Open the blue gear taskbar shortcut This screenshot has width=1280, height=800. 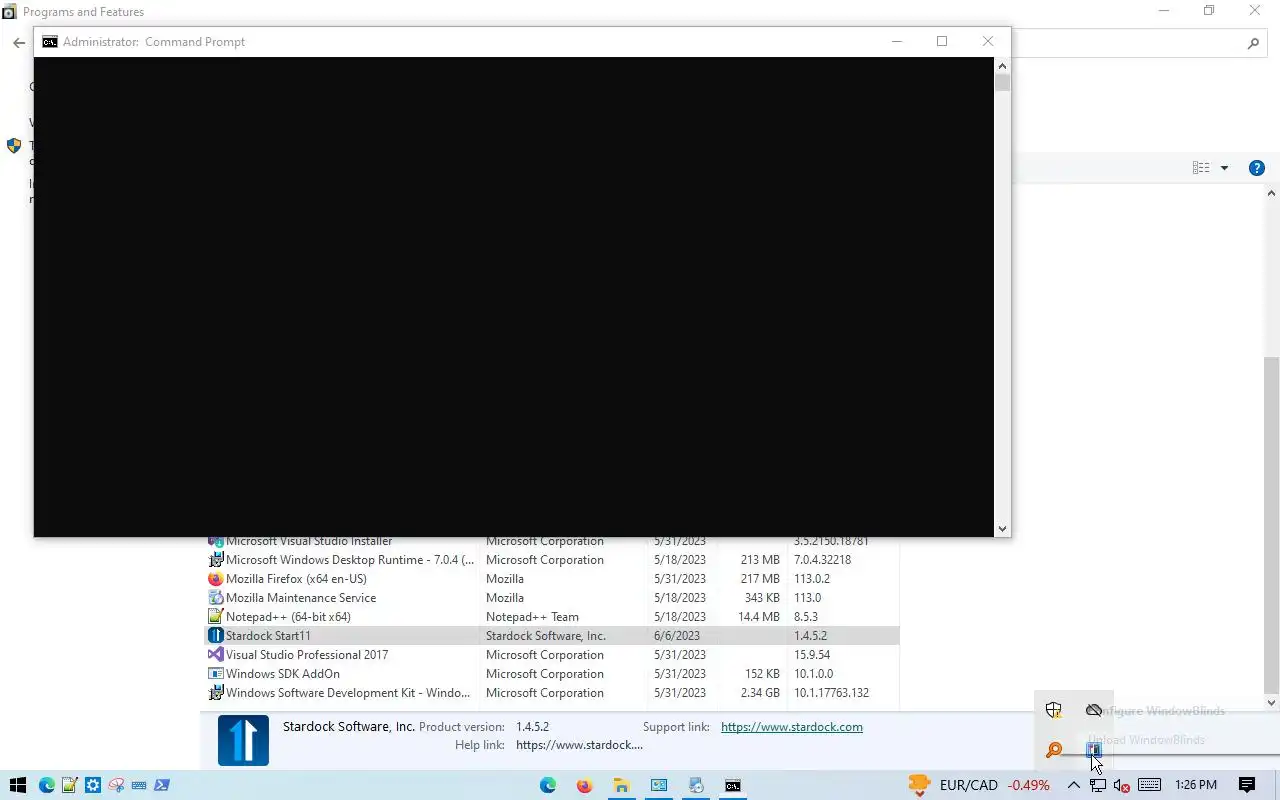(93, 785)
